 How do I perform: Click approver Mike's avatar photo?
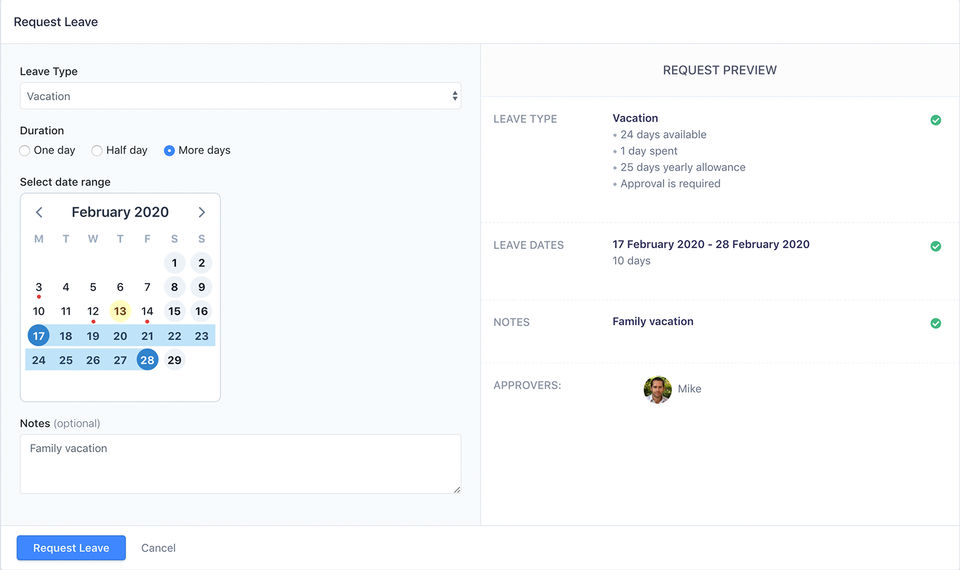pos(657,389)
